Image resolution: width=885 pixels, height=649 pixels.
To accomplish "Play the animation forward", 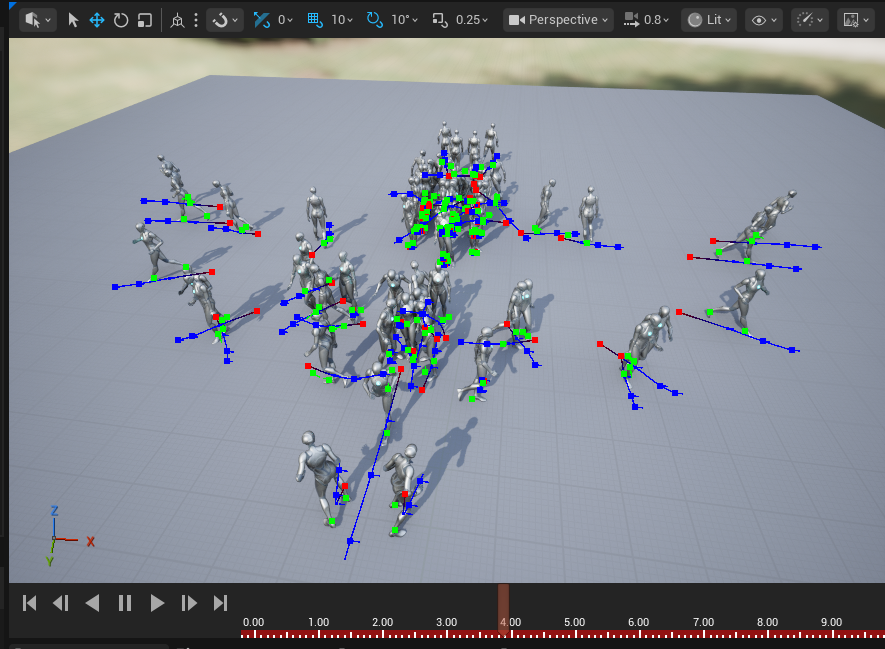I will tap(157, 602).
